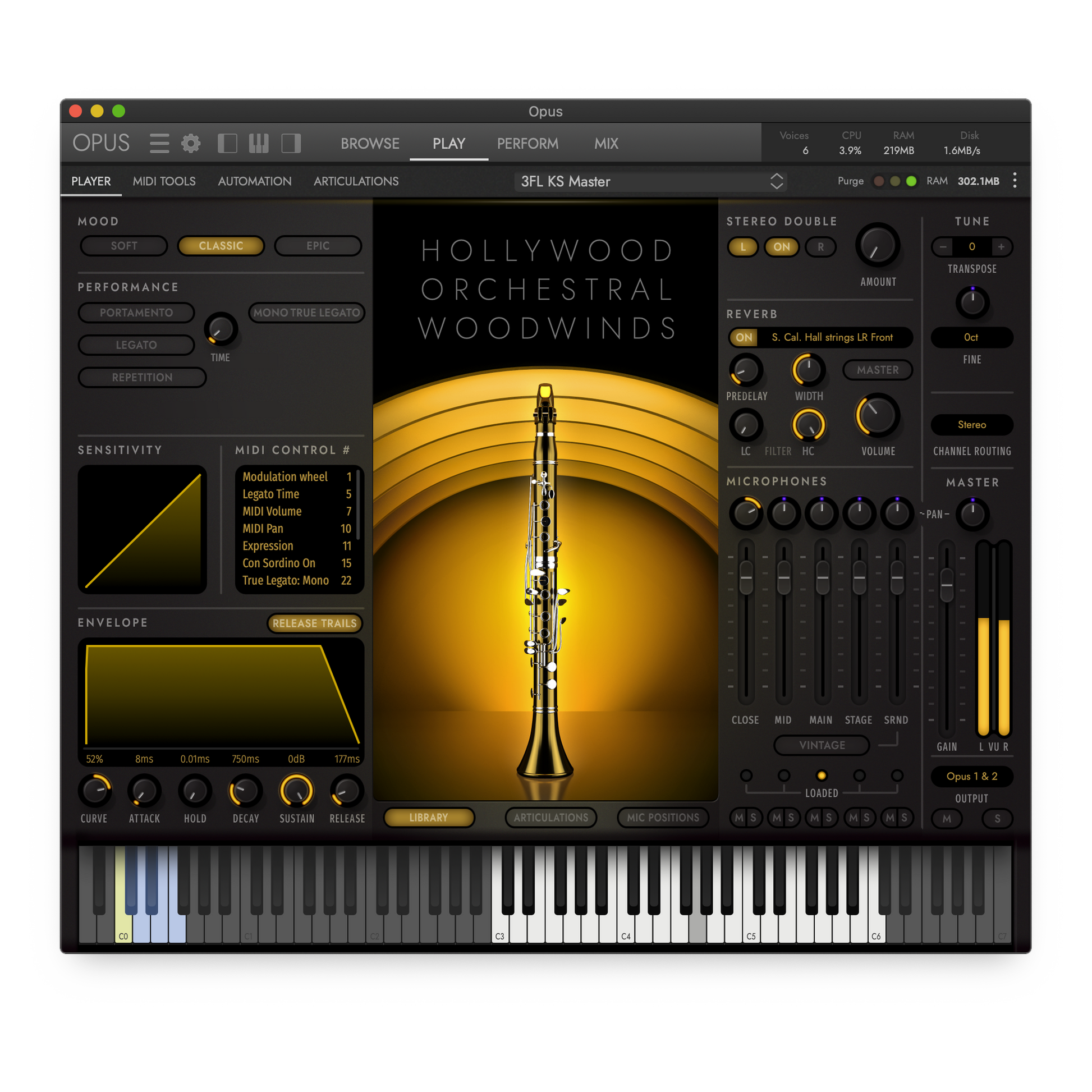Click the envelope Release knob

(x=347, y=791)
